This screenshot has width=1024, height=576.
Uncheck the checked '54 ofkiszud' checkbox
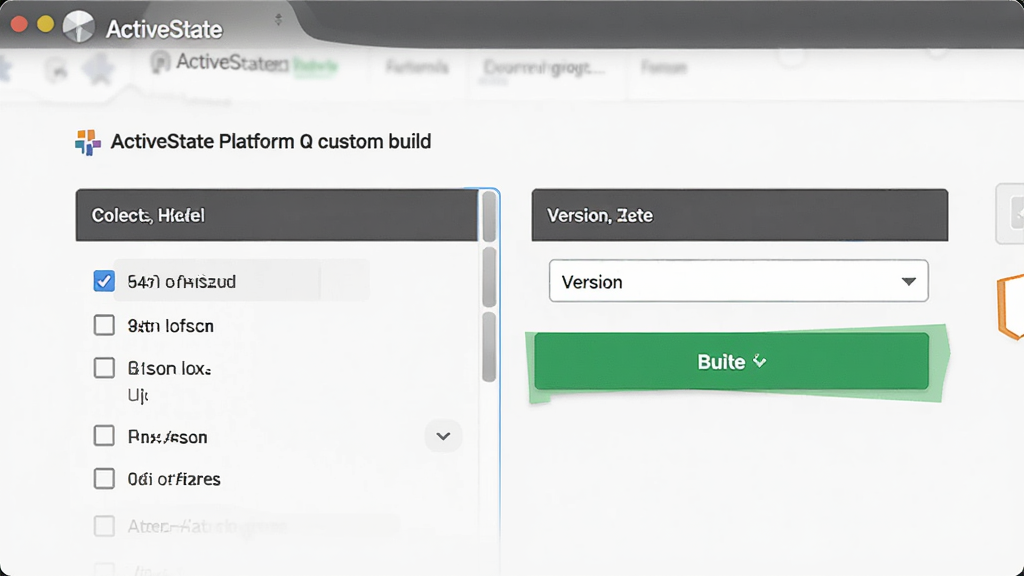pos(104,281)
